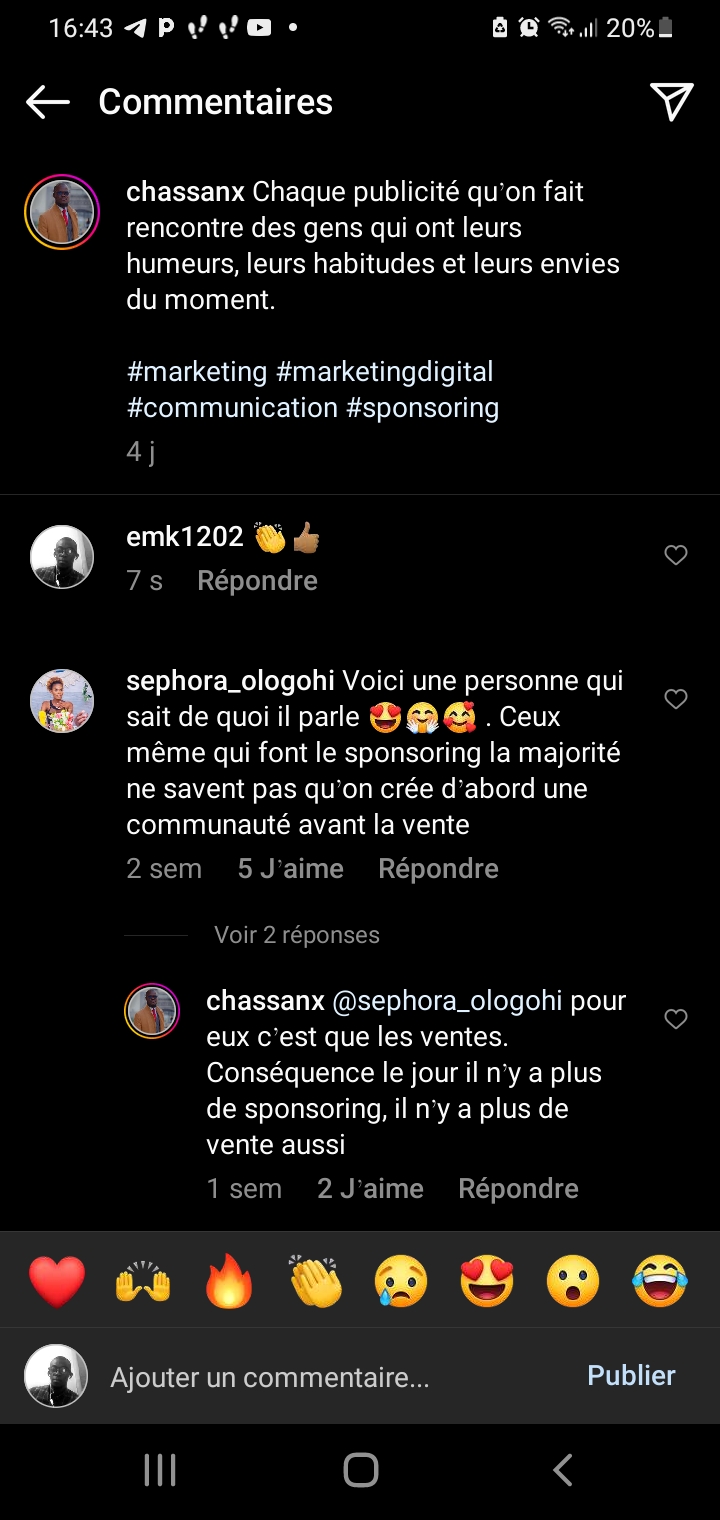
Task: Like sephora_ologohi's comment with heart
Action: [x=676, y=699]
